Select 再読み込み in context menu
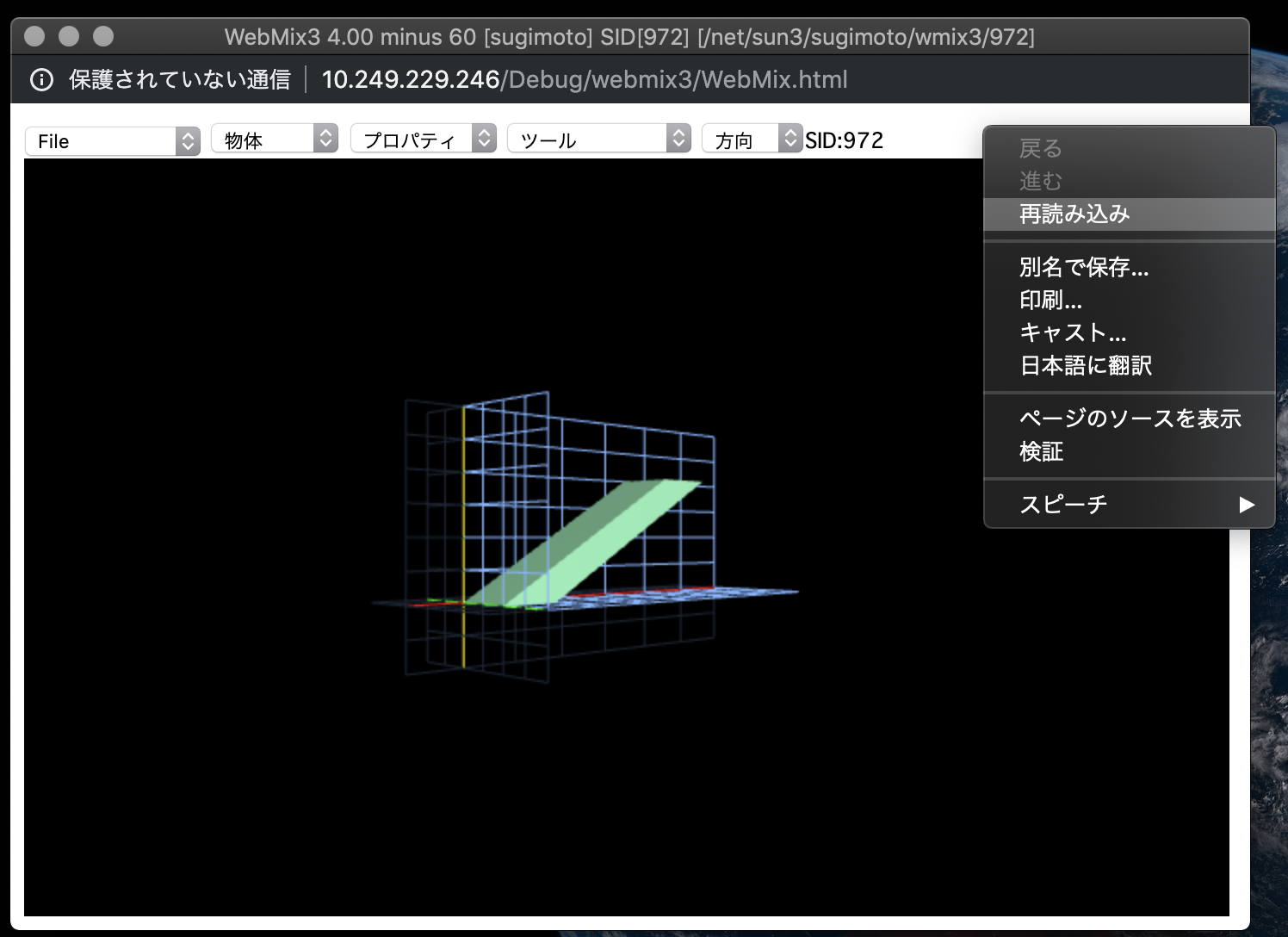Screen dimensions: 1288x937 point(1129,214)
